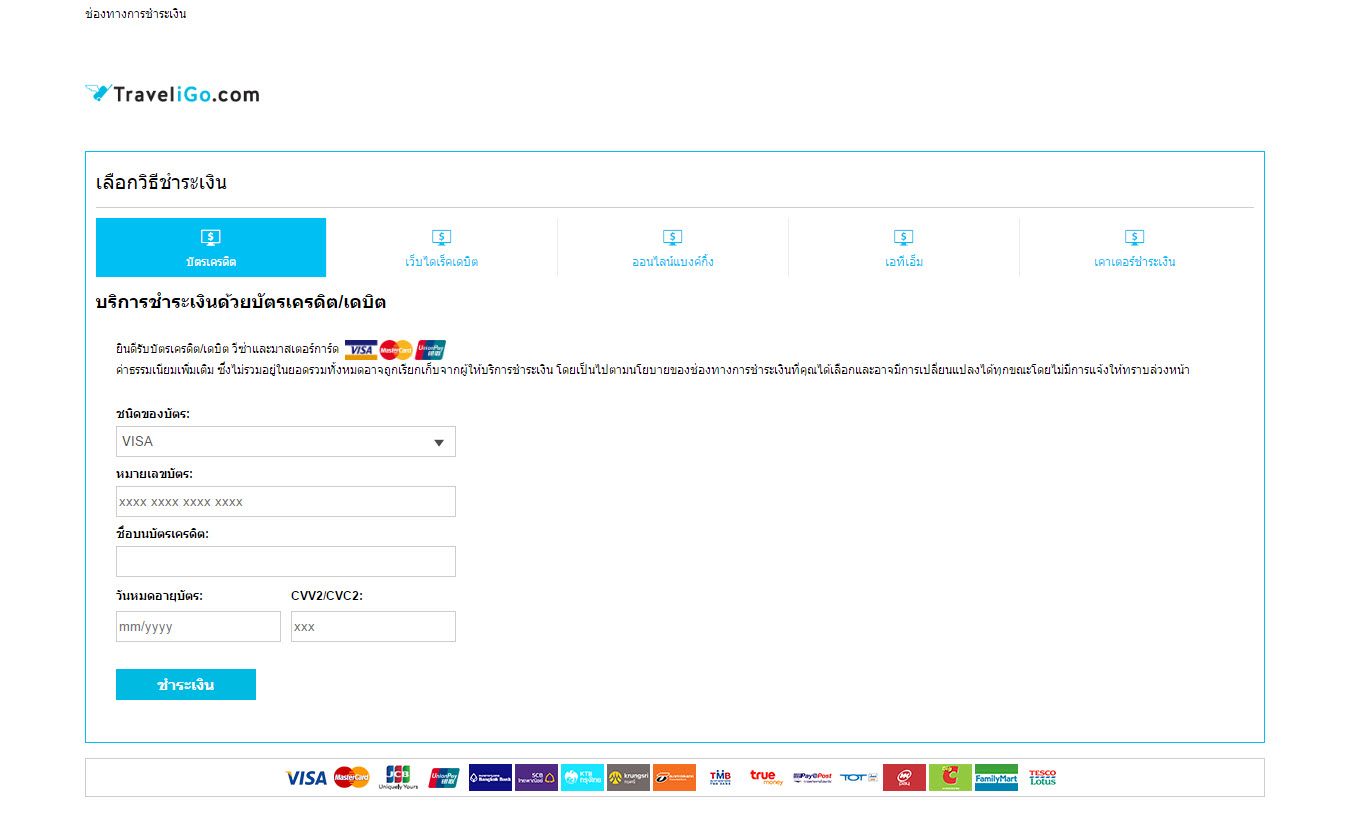The image size is (1347, 817).
Task: Click the true money logo
Action: [x=766, y=778]
